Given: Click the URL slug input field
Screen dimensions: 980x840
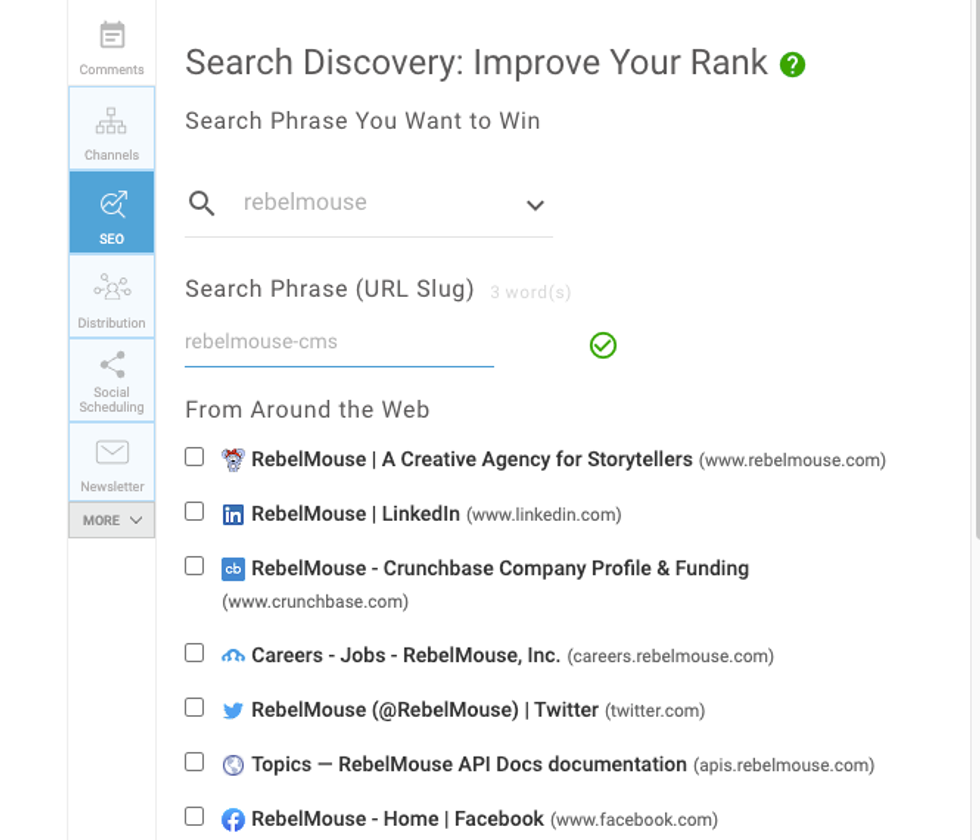Looking at the screenshot, I should pyautogui.click(x=339, y=342).
